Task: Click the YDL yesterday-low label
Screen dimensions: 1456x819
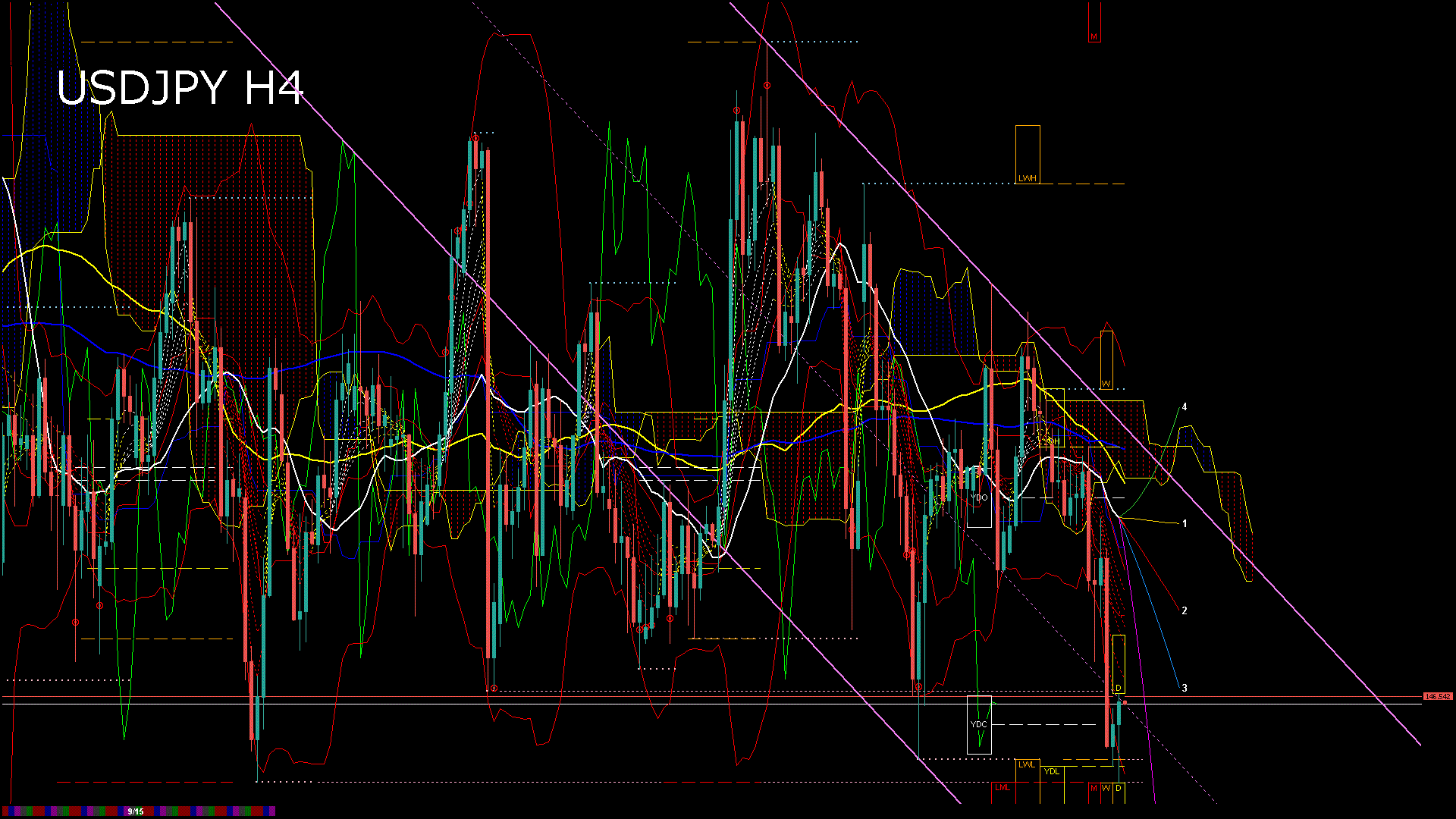Action: 1052,771
